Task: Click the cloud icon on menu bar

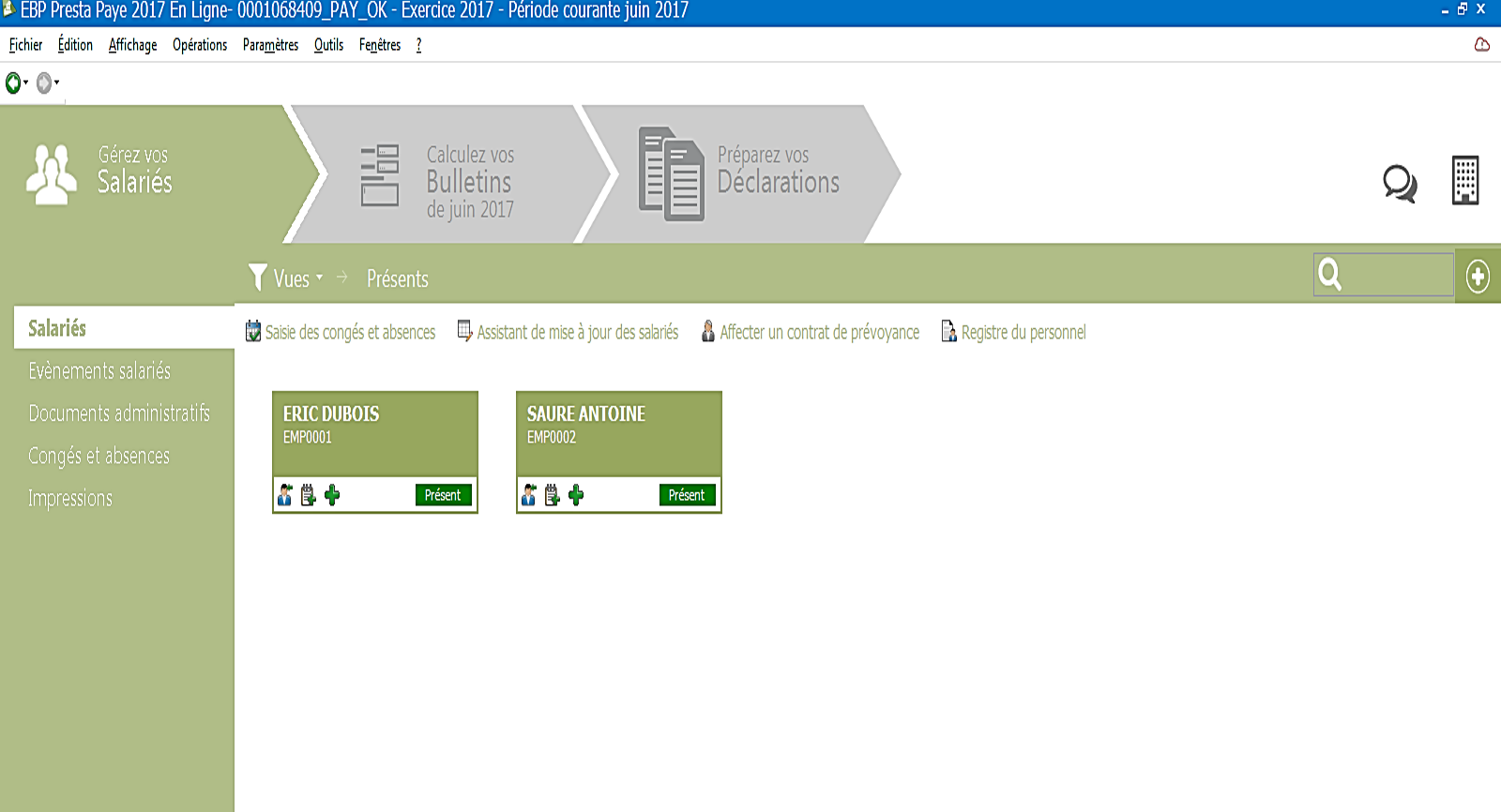Action: coord(1482,44)
